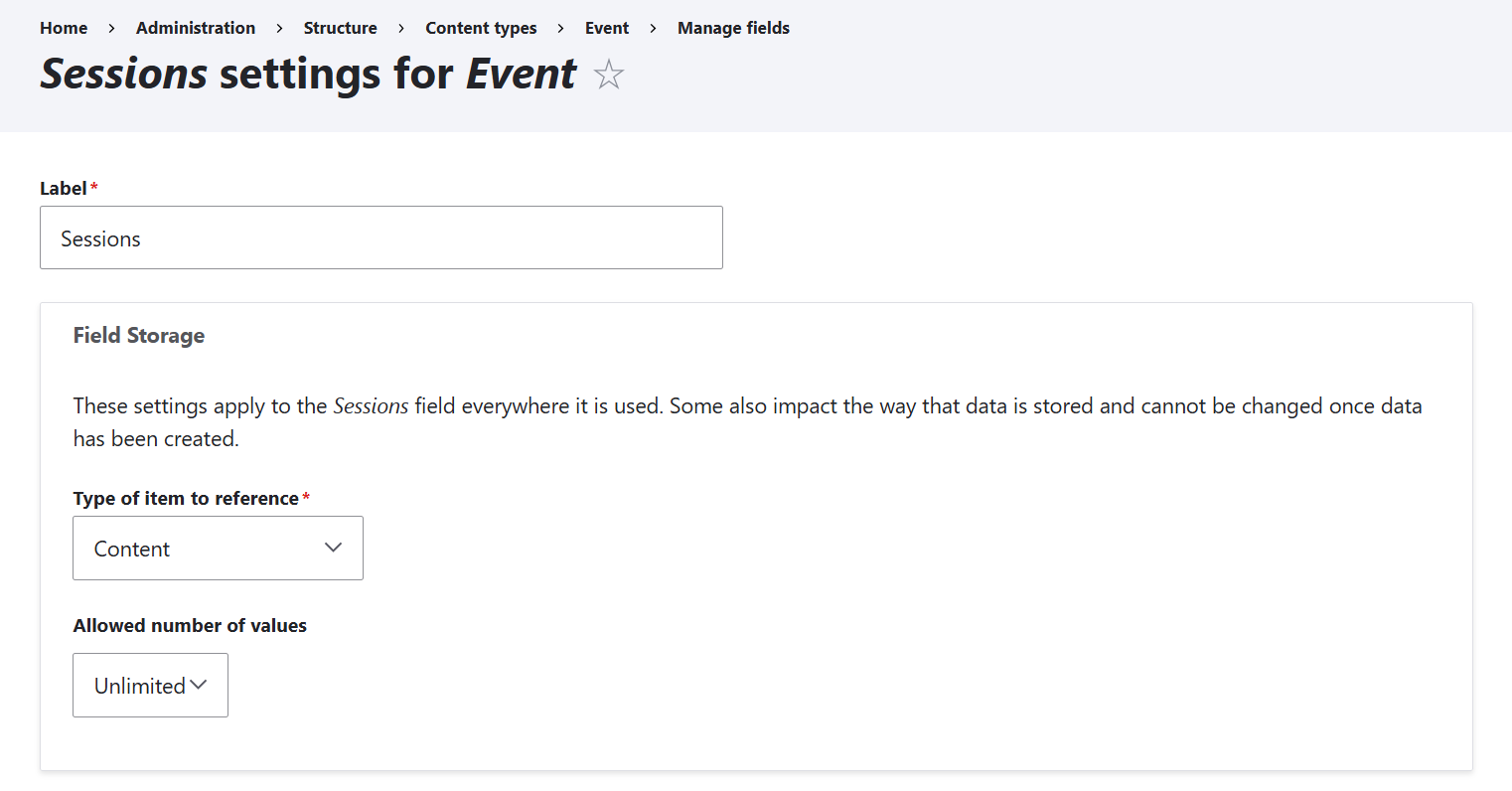Click the Field Storage section heading
This screenshot has height=791, width=1512.
tap(138, 335)
